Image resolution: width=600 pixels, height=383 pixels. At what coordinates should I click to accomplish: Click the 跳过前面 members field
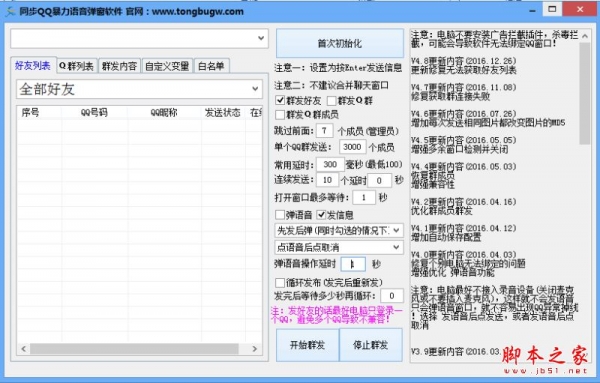pyautogui.click(x=324, y=130)
